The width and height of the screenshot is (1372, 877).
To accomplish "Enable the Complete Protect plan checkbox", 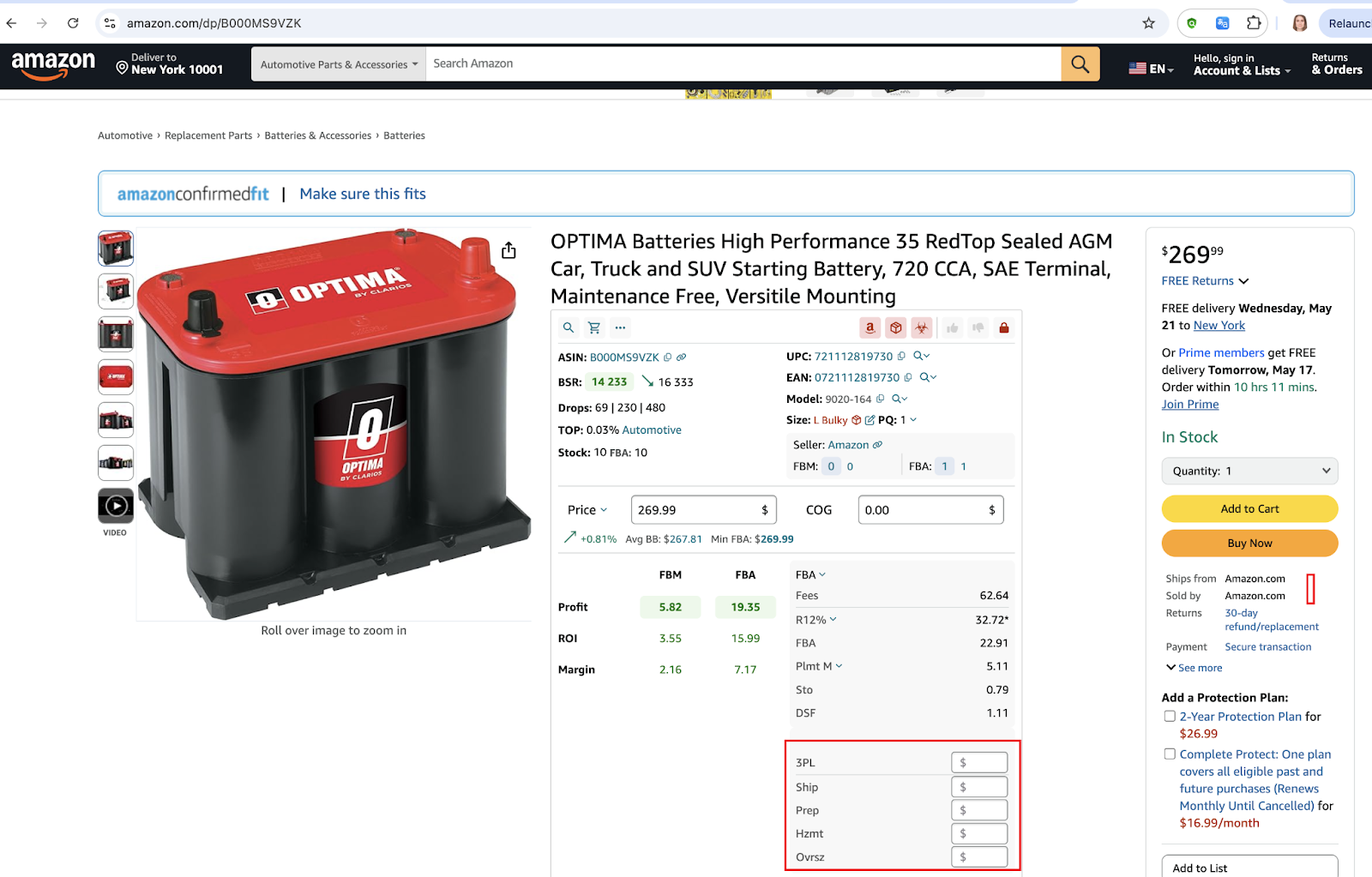I will click(1170, 754).
